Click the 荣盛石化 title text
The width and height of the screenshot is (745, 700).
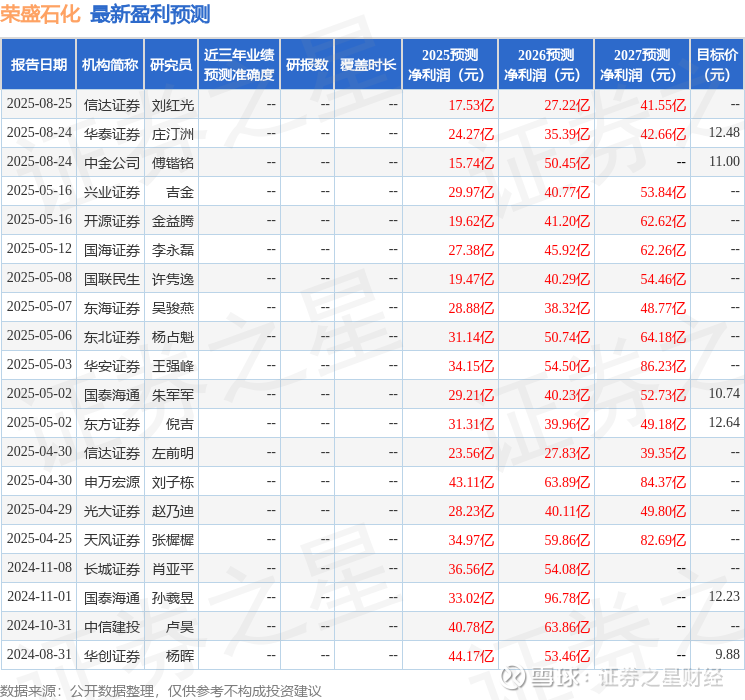click(x=40, y=14)
